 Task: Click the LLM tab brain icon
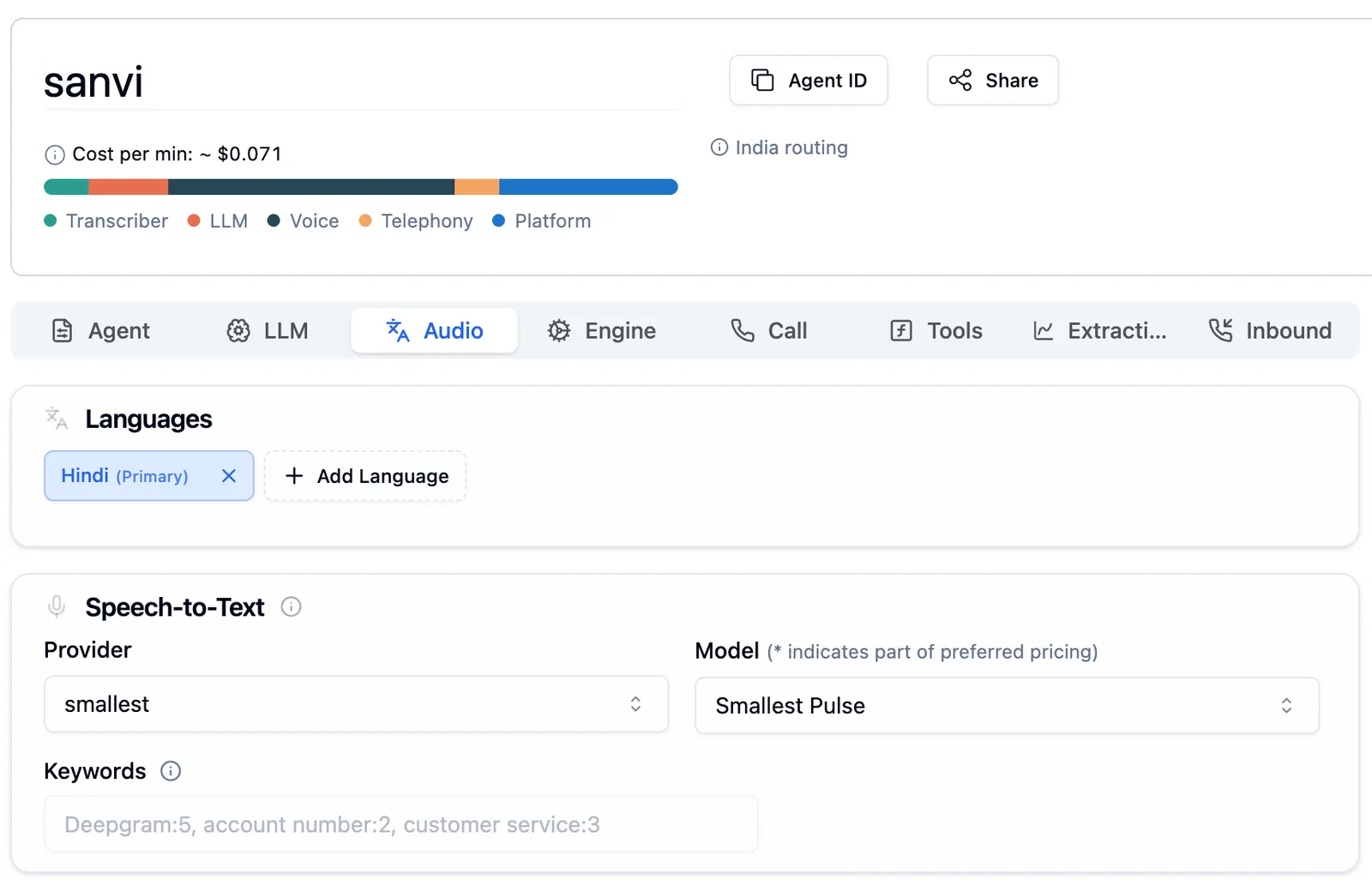[238, 330]
